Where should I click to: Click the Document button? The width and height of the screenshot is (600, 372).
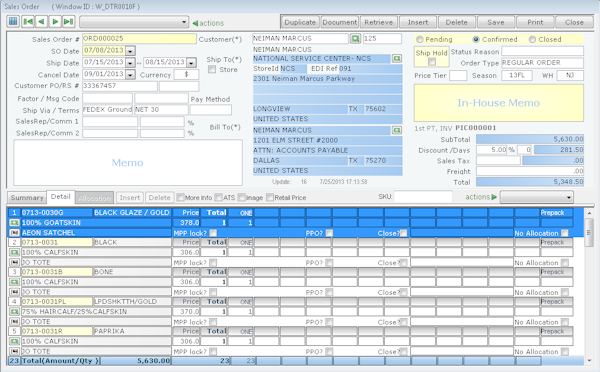point(339,22)
